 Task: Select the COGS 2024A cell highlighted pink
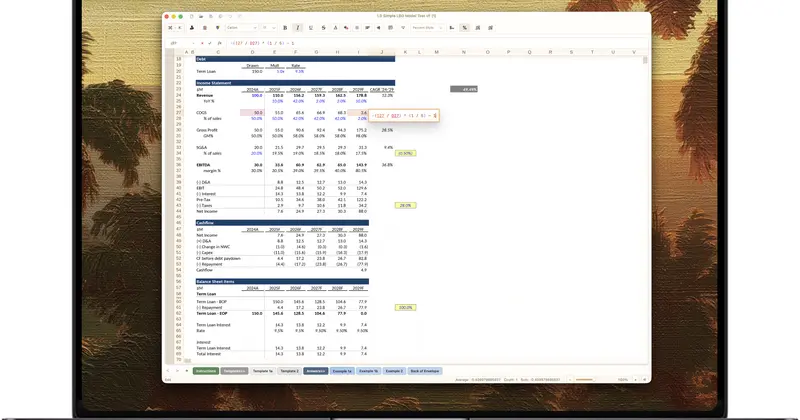[x=253, y=113]
